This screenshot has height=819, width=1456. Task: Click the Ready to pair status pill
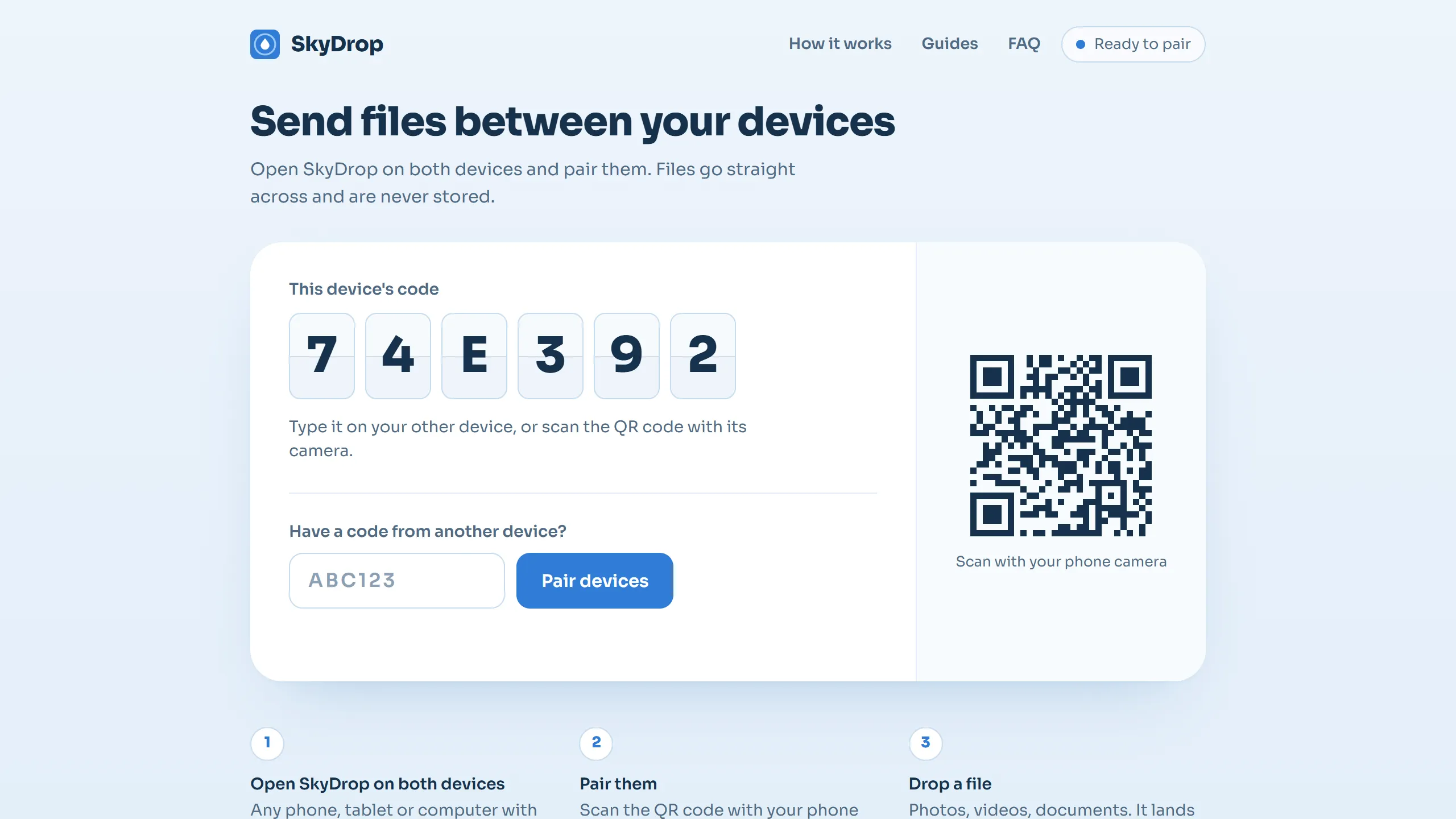(x=1133, y=44)
